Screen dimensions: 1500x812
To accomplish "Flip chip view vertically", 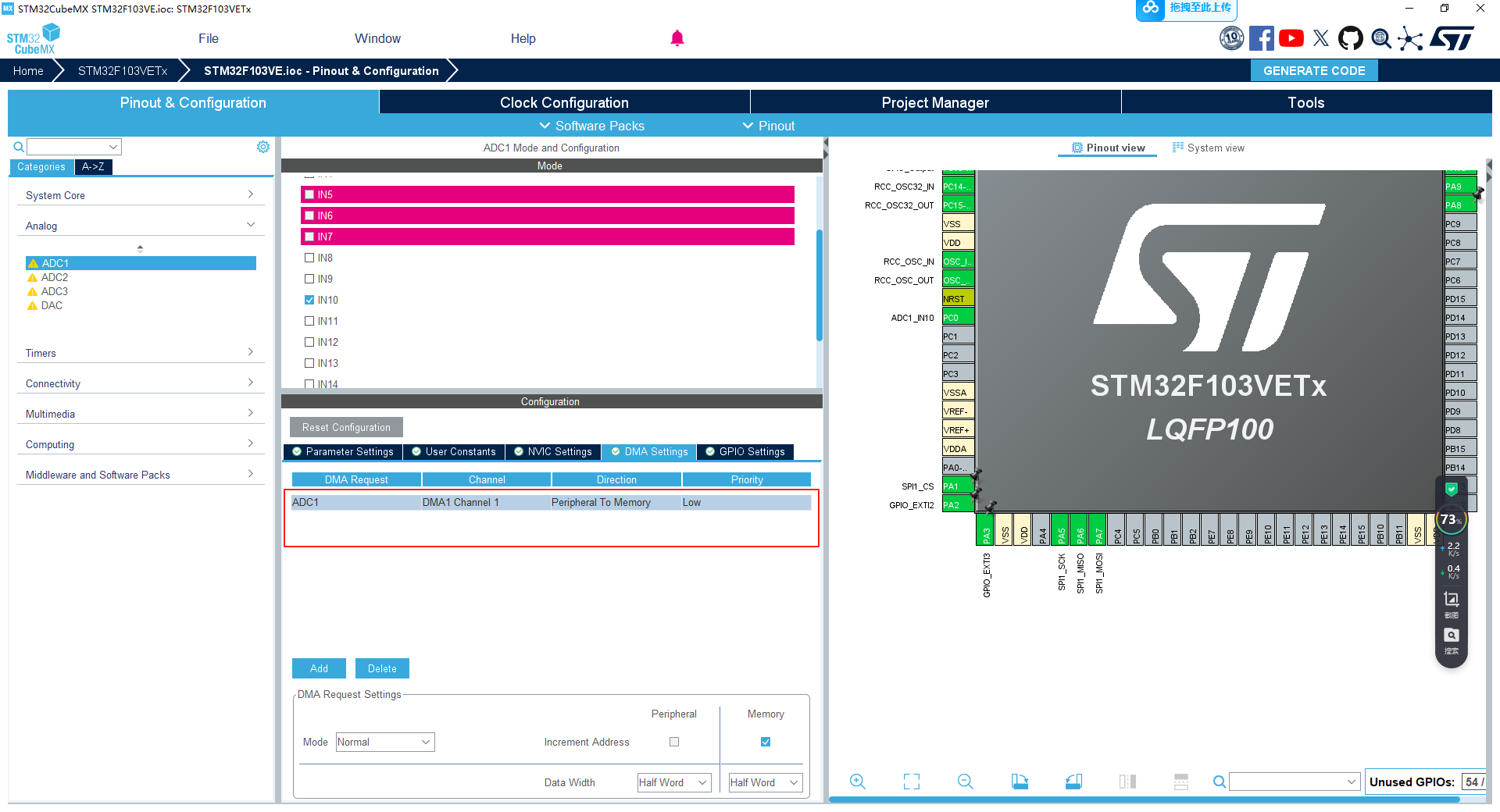I will click(1181, 782).
